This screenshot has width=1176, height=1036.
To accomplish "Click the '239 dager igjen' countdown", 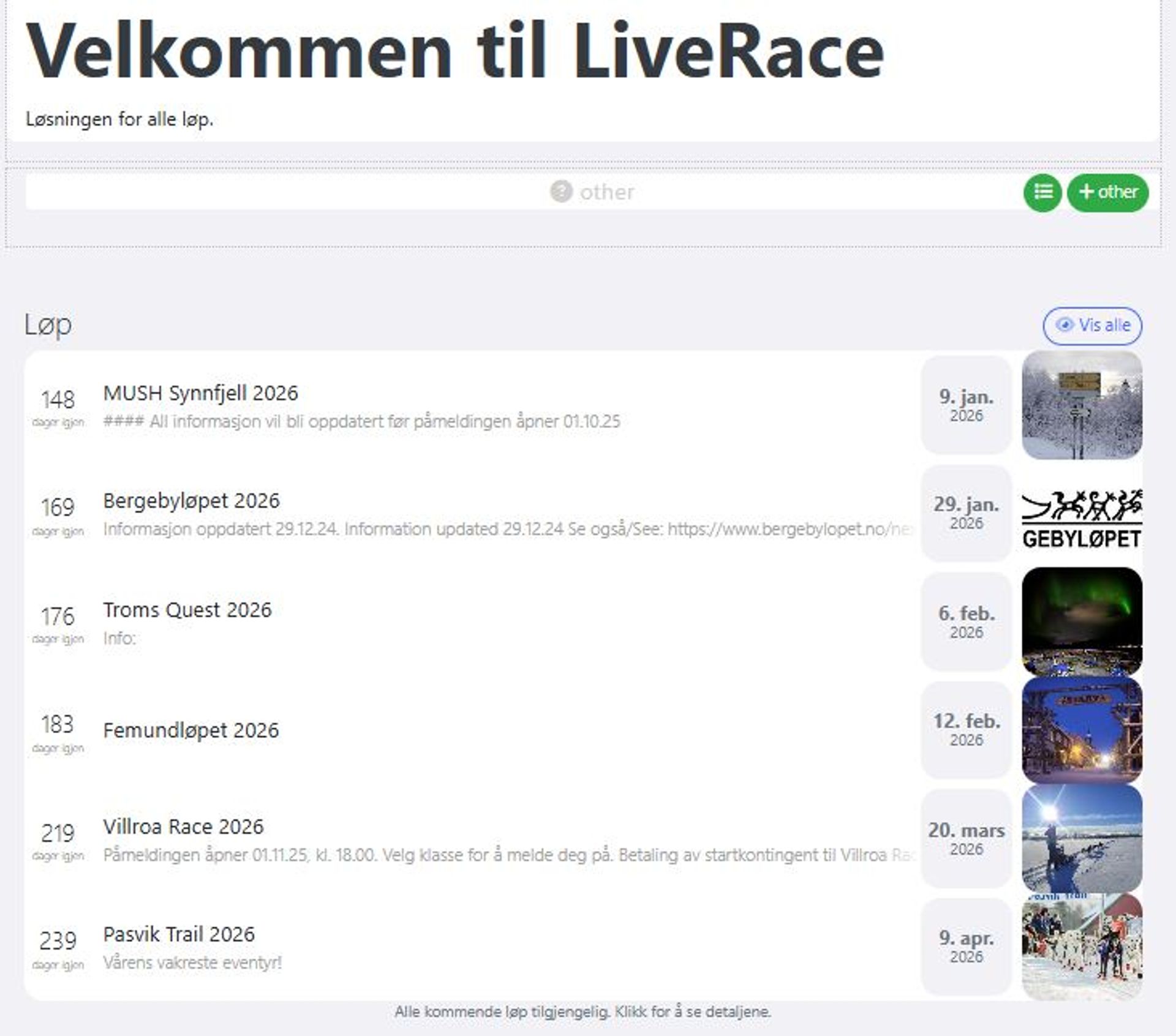I will (x=58, y=949).
